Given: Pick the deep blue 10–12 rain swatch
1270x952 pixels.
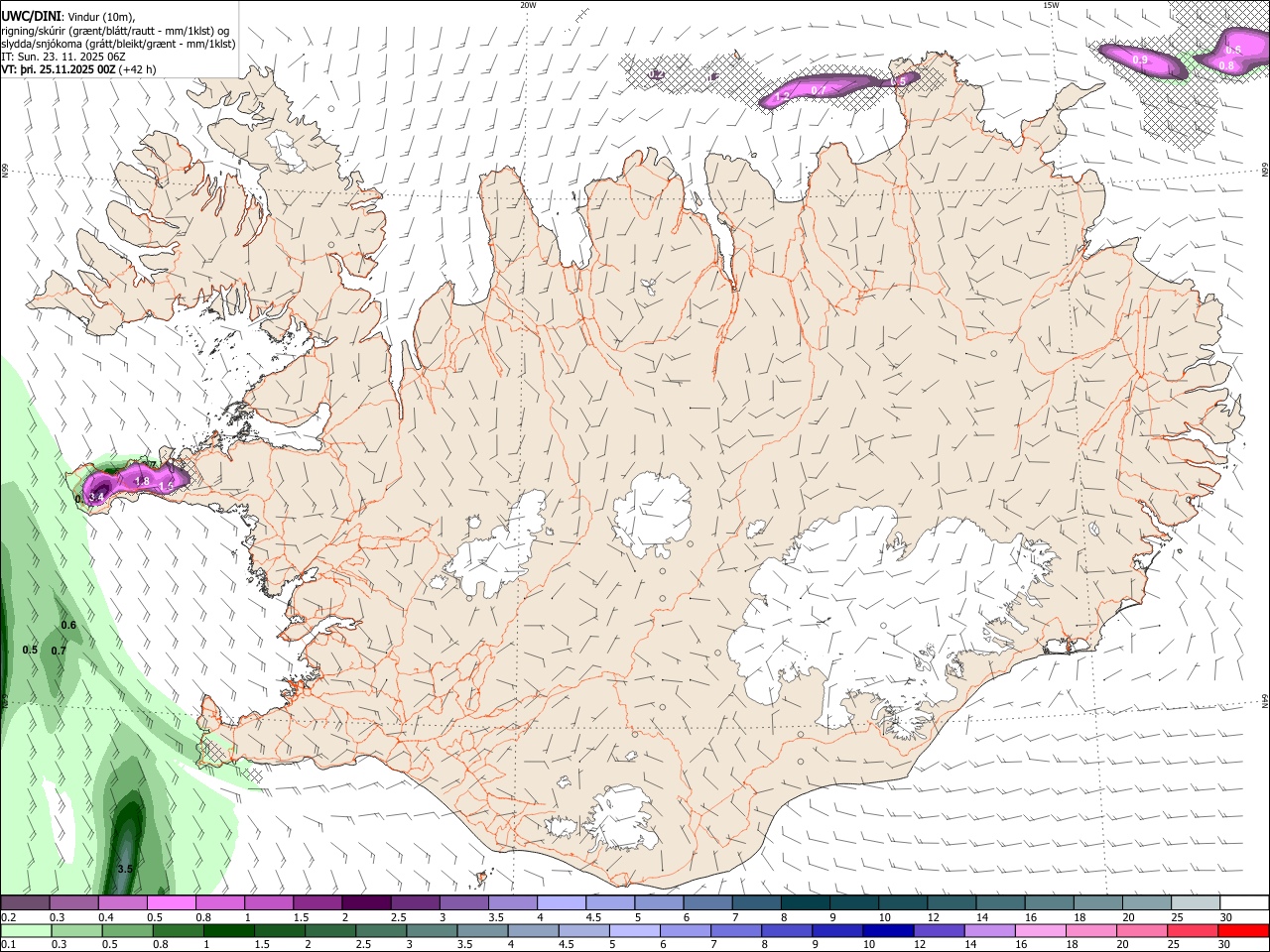Looking at the screenshot, I should (x=890, y=931).
